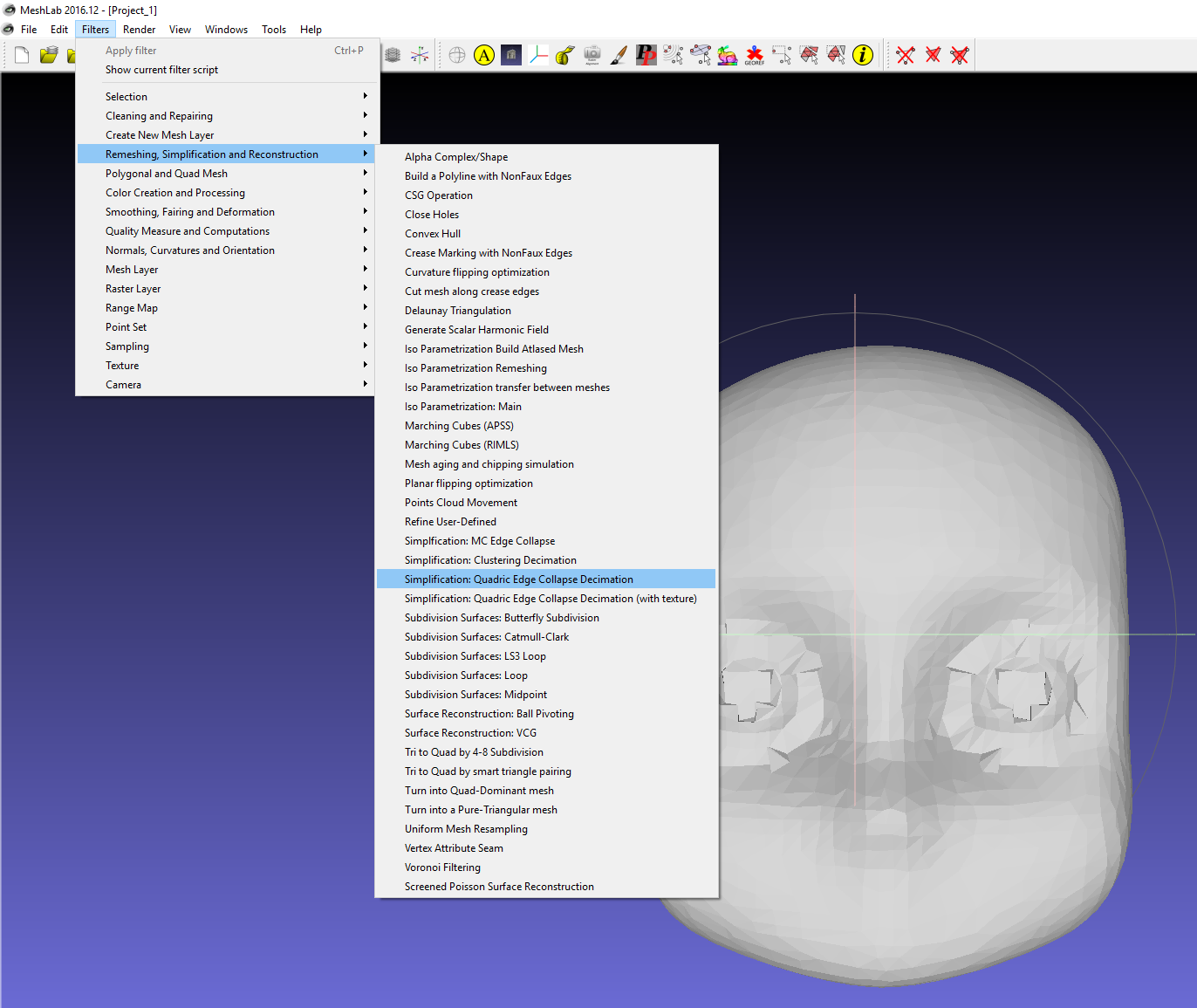Screen dimensions: 1197x1008
Task: Select the reference axis tool icon
Action: (538, 56)
